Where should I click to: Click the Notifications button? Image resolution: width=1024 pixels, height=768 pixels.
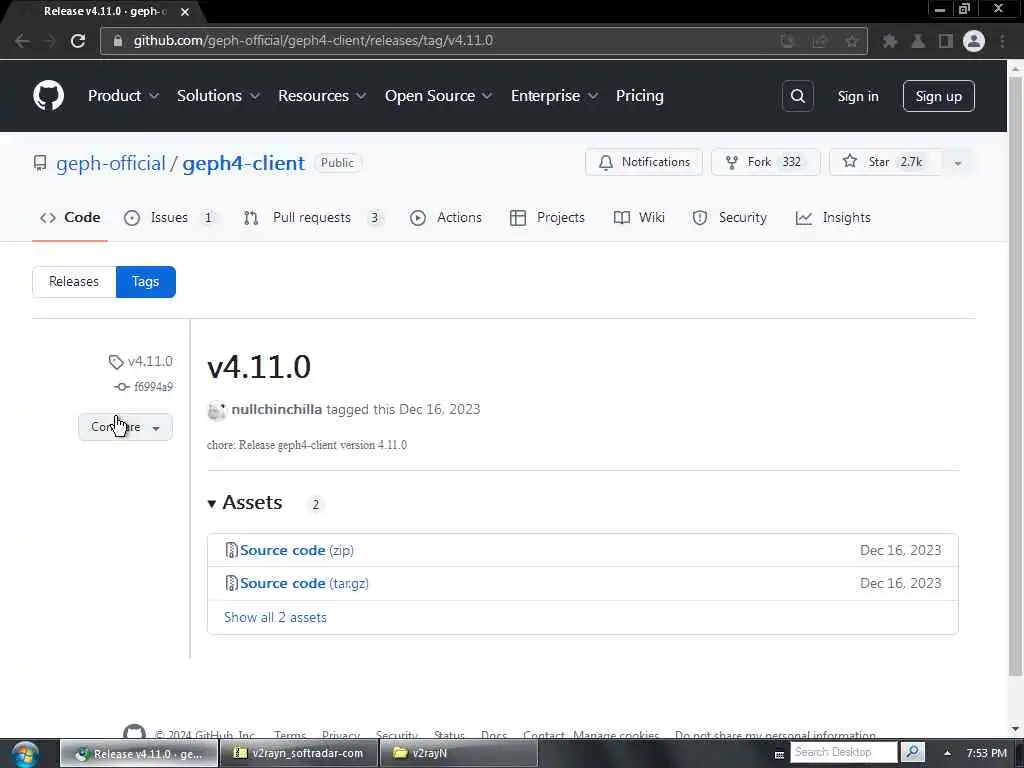click(x=644, y=162)
